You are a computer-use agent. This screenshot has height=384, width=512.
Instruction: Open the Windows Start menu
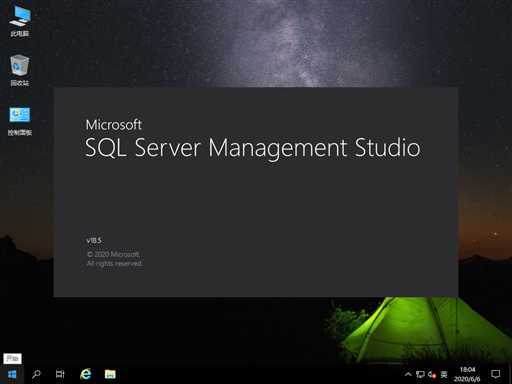coord(12,374)
